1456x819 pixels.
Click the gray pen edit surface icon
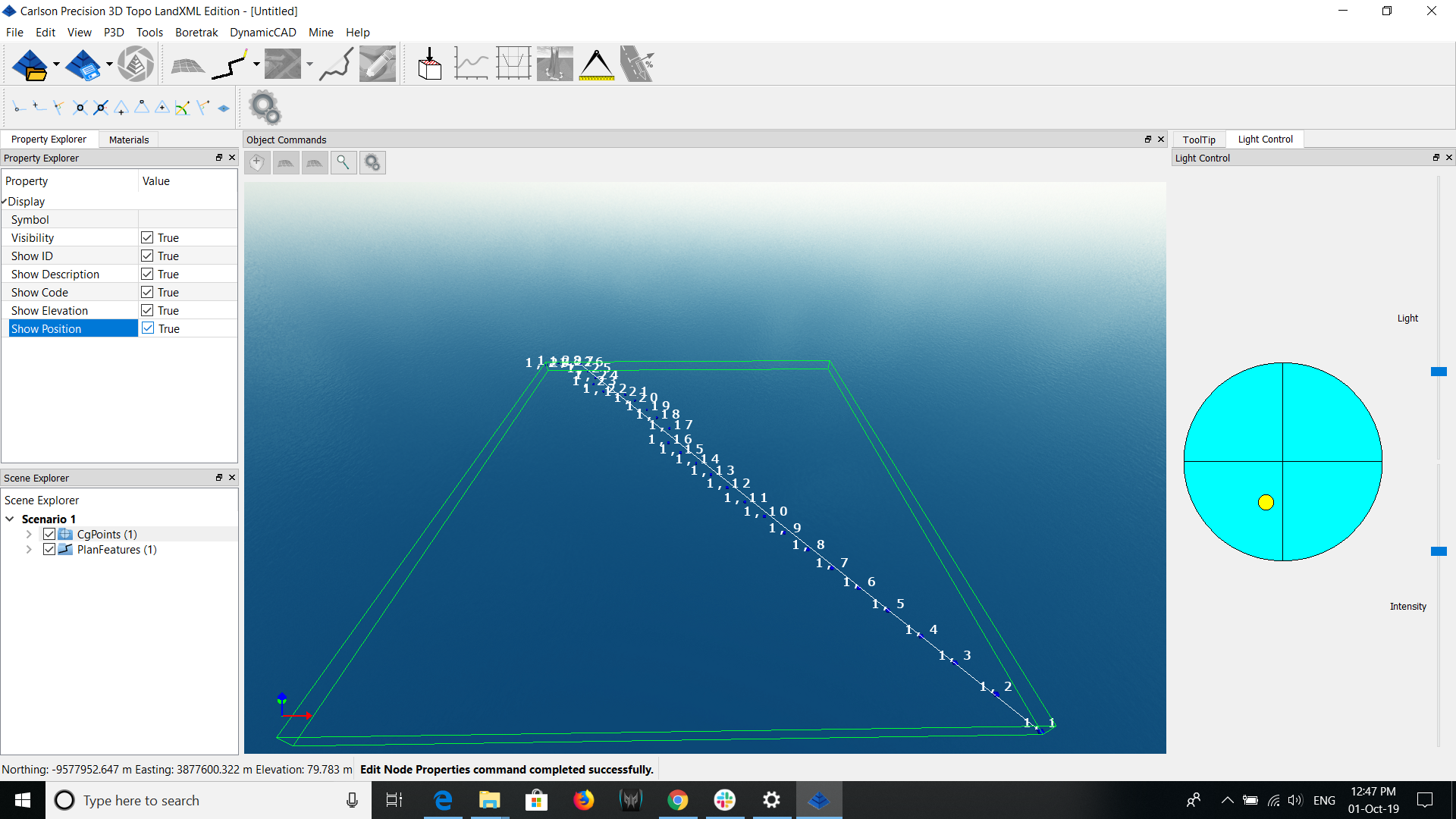point(378,64)
